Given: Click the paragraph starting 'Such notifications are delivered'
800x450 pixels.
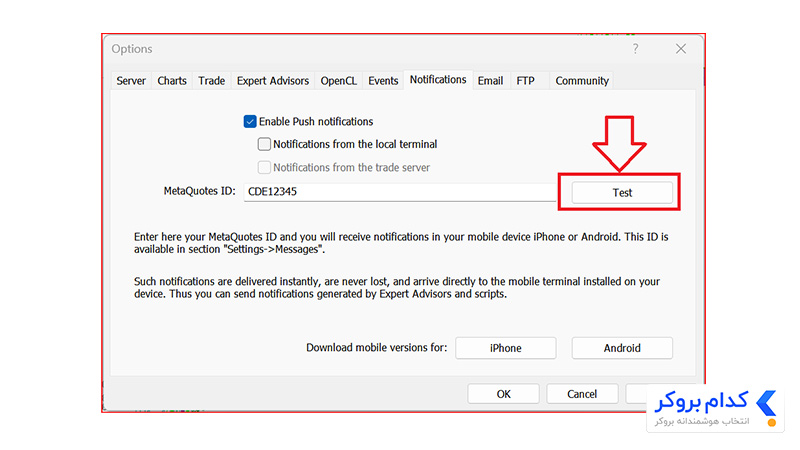Looking at the screenshot, I should point(397,288).
